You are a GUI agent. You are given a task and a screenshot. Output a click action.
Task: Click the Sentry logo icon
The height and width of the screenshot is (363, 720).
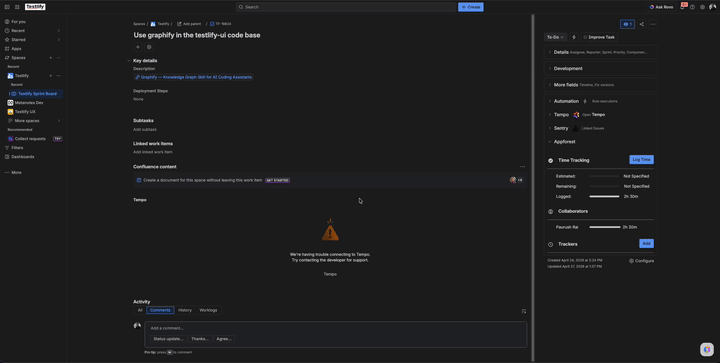click(575, 128)
